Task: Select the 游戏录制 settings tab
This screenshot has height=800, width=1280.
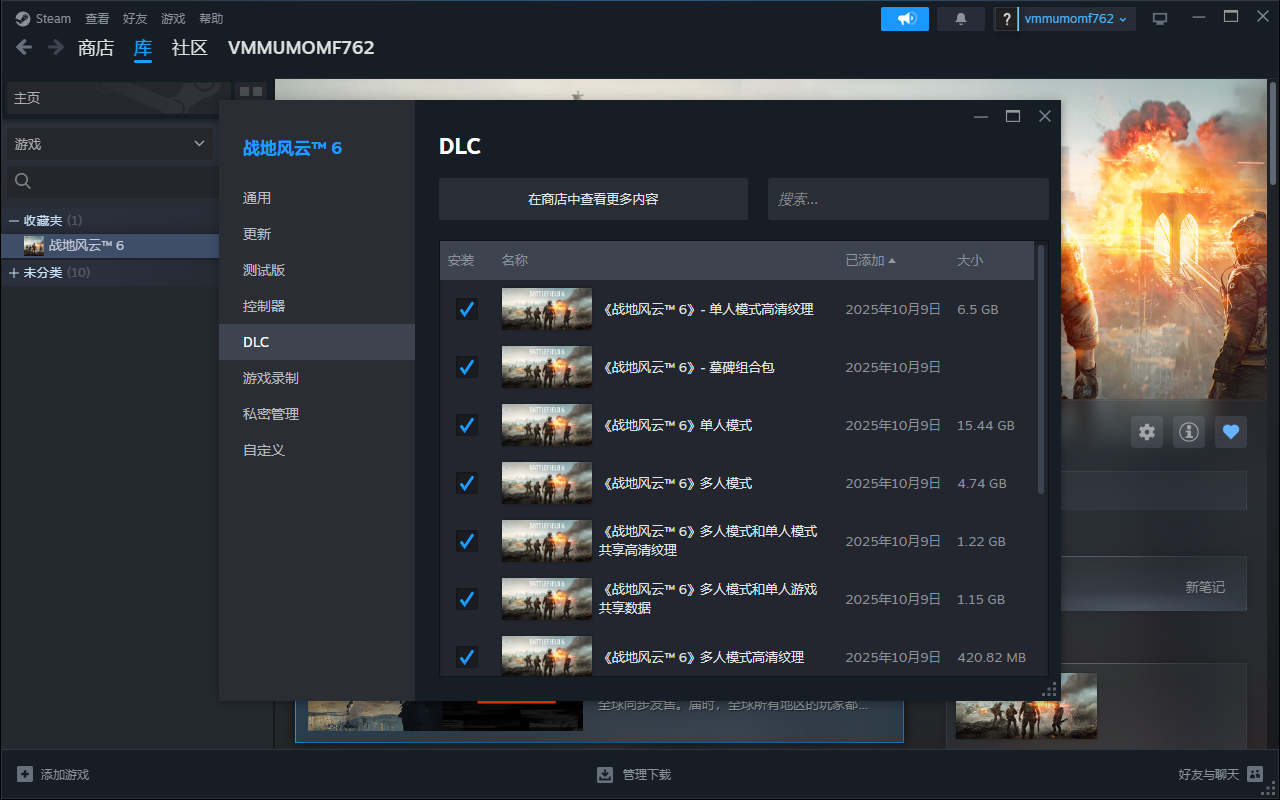Action: click(271, 378)
